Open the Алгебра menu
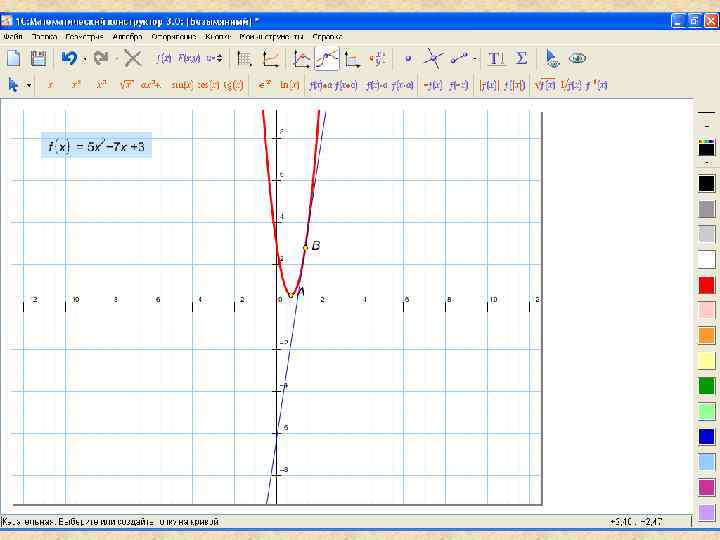This screenshot has width=720, height=540. click(x=127, y=36)
